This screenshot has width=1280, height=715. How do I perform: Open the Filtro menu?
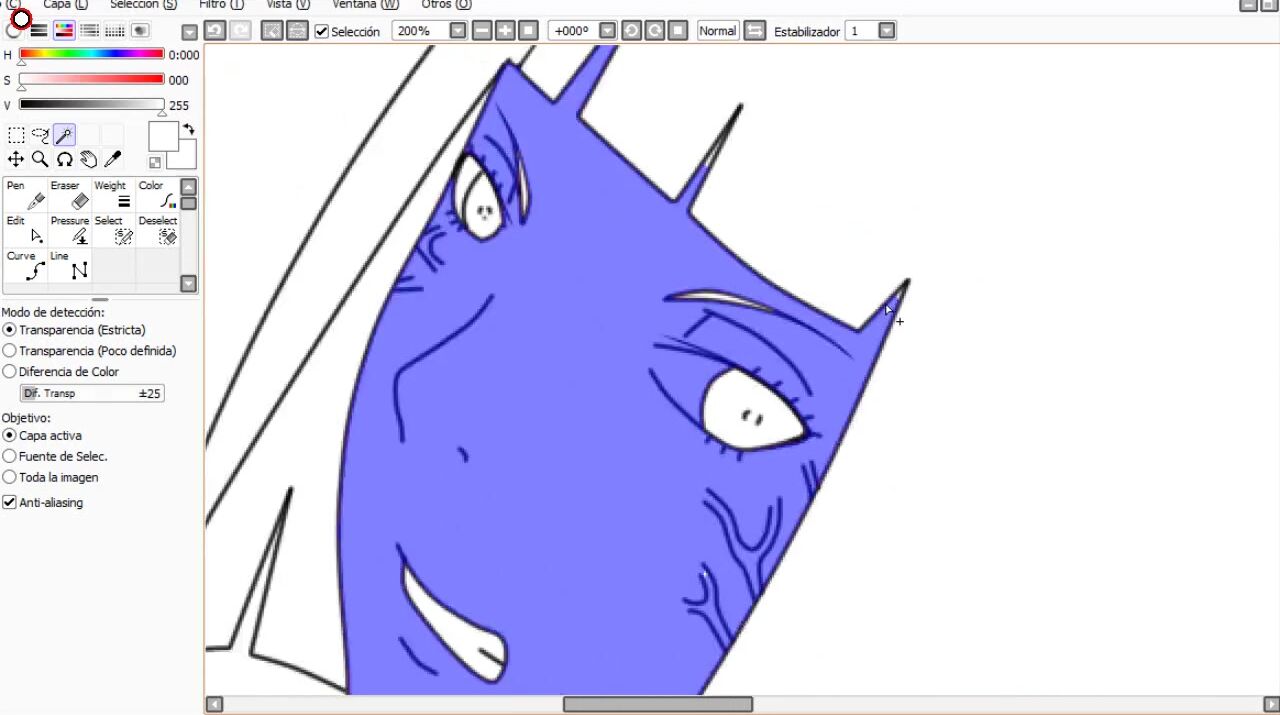pyautogui.click(x=221, y=5)
